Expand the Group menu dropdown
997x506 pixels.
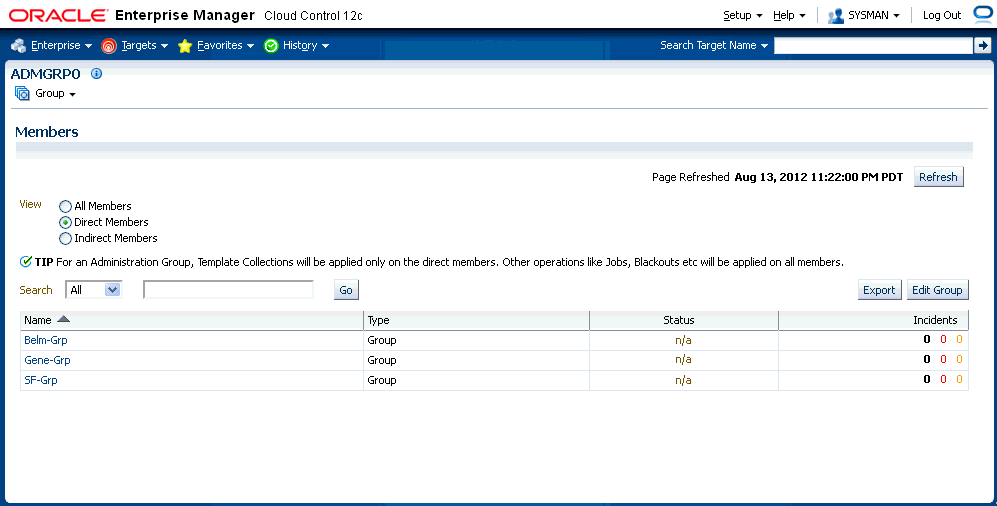(55, 93)
